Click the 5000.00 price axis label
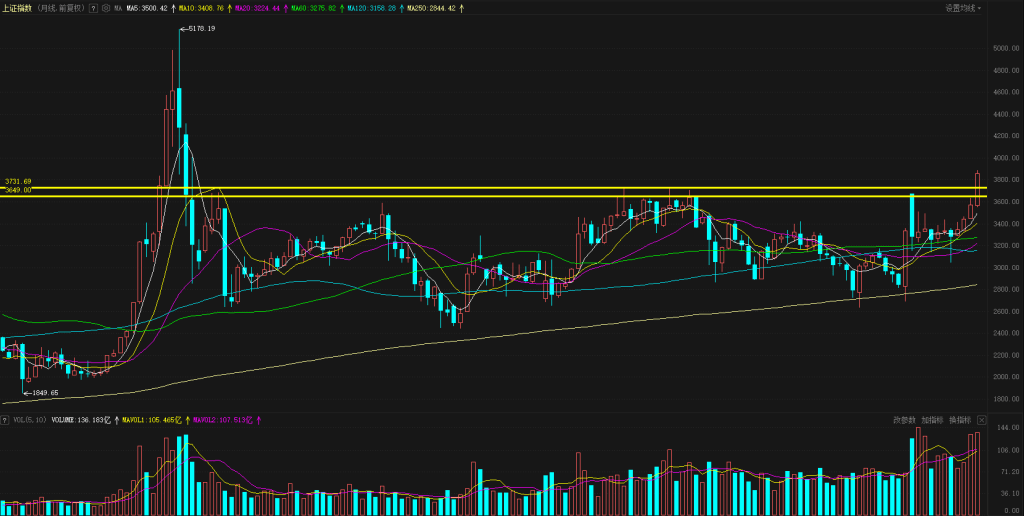The height and width of the screenshot is (516, 1024). click(x=1005, y=48)
